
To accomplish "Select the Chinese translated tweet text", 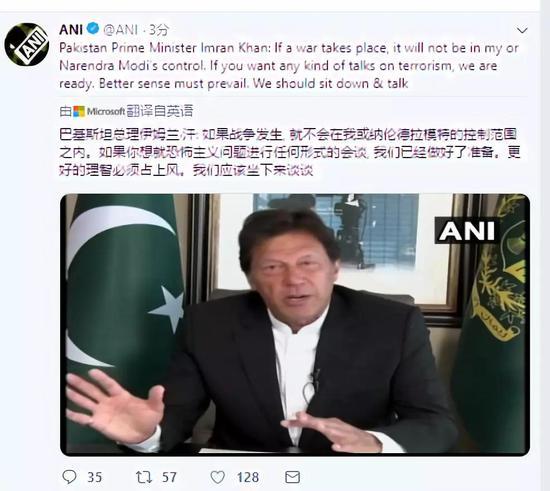I will pos(290,152).
